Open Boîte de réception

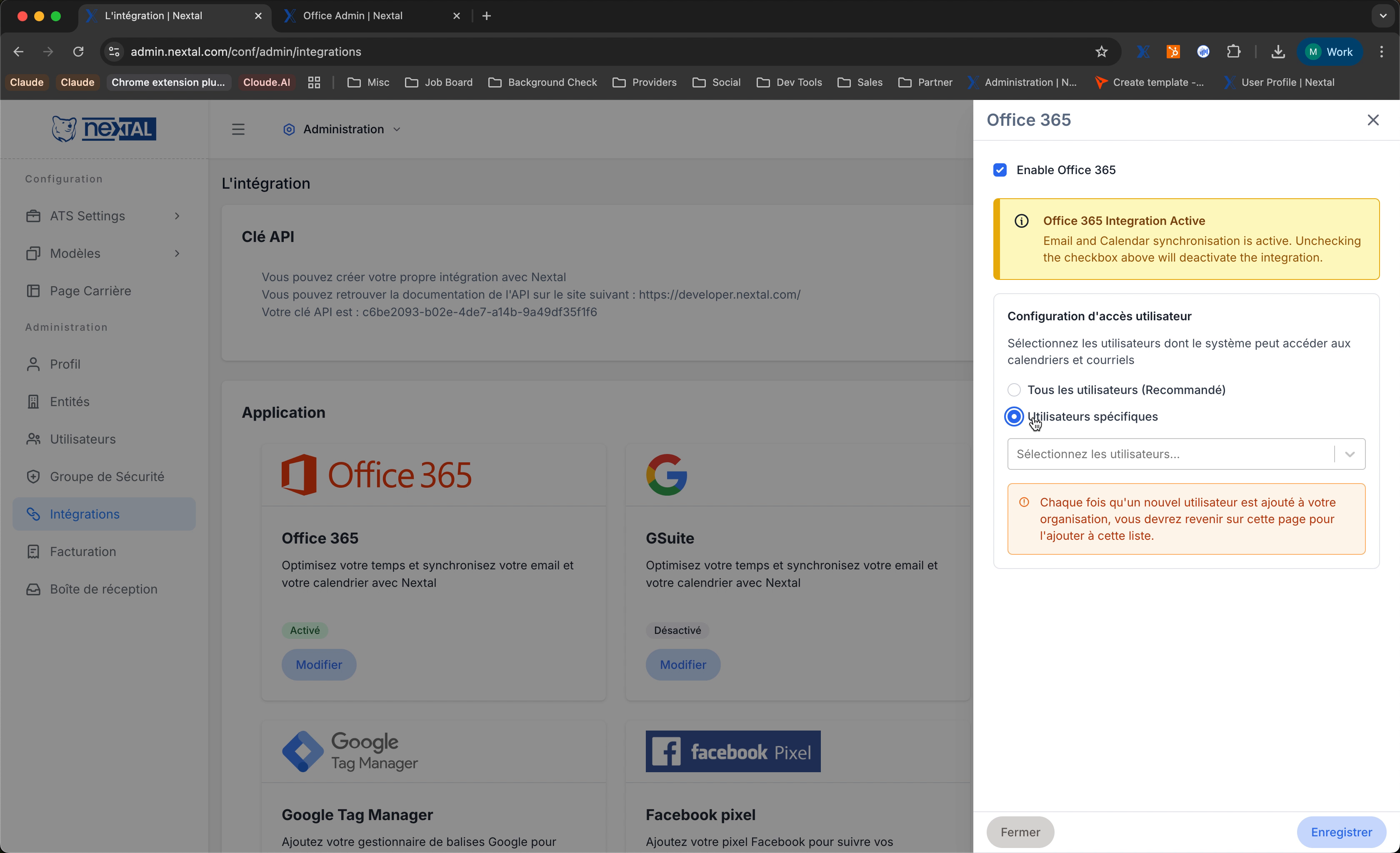103,589
